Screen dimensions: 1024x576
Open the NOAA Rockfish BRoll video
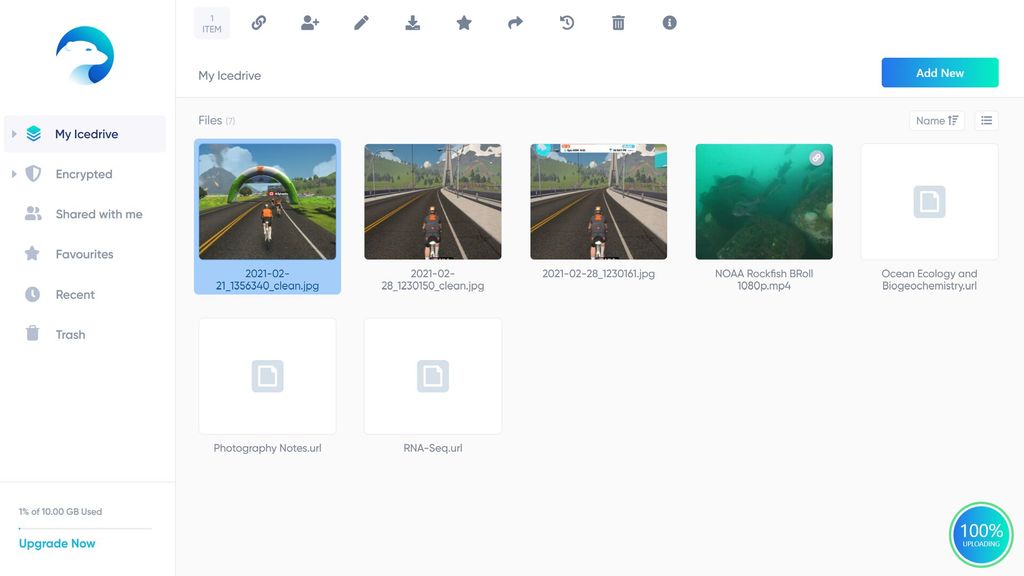pos(764,200)
